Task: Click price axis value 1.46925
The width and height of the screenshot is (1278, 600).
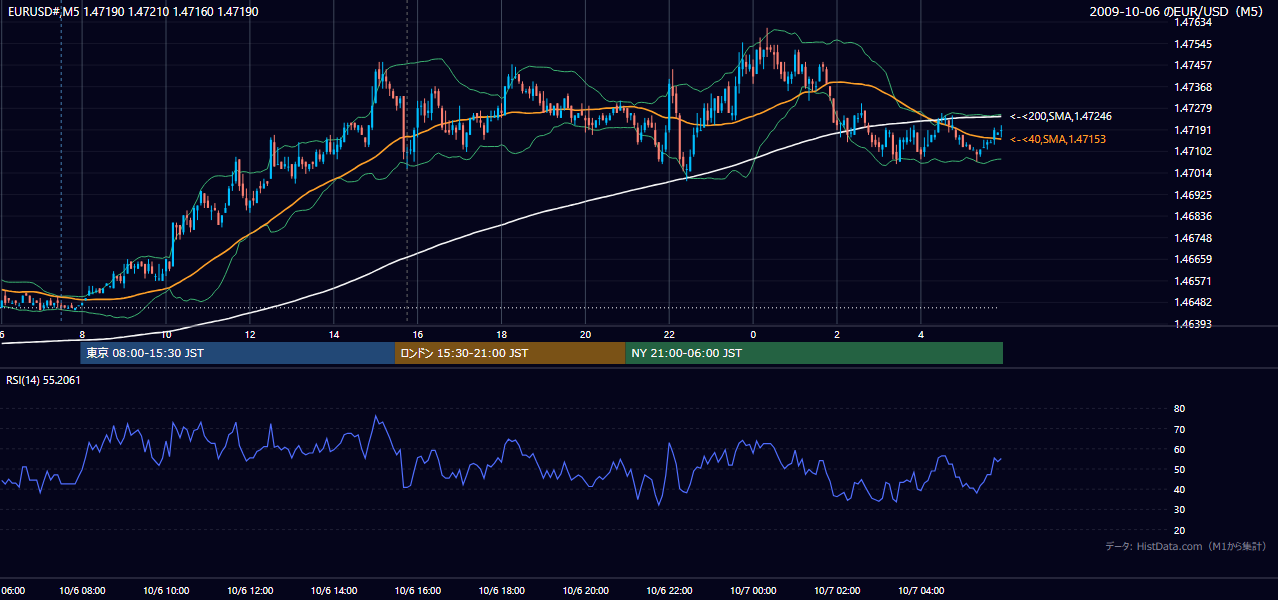Action: tap(1194, 195)
